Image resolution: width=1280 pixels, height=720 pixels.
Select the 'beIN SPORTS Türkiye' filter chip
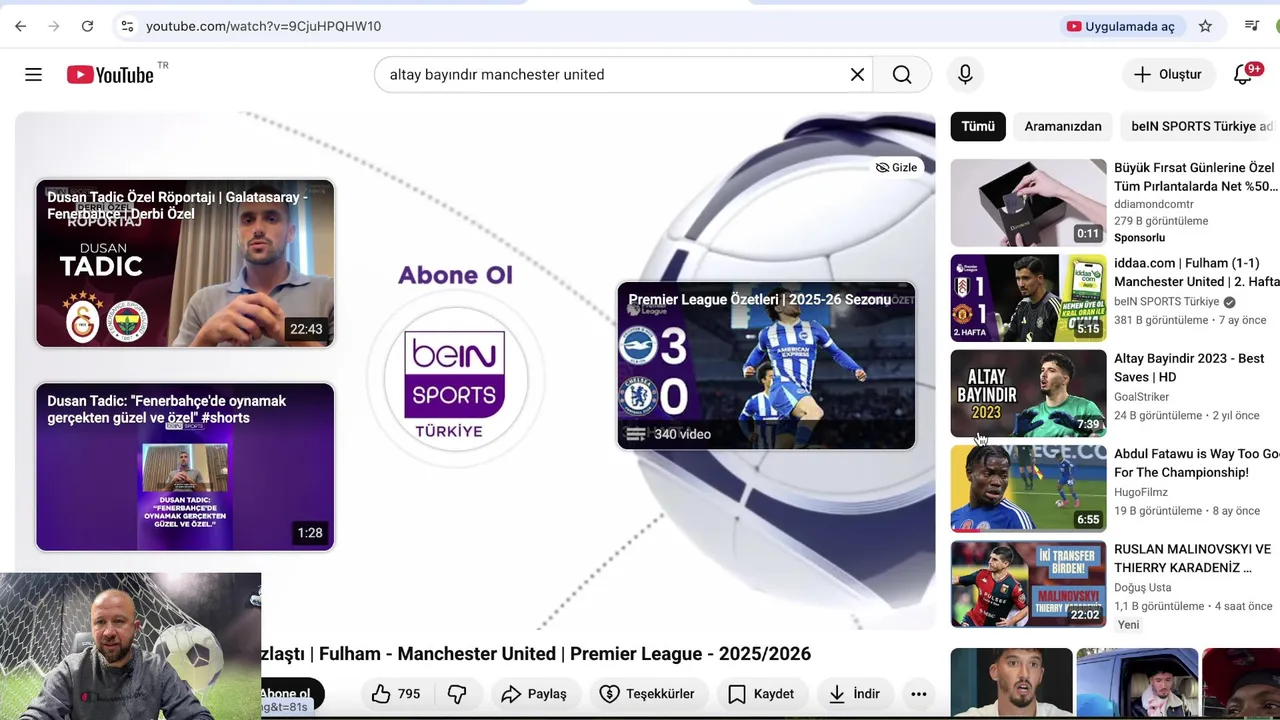1200,126
